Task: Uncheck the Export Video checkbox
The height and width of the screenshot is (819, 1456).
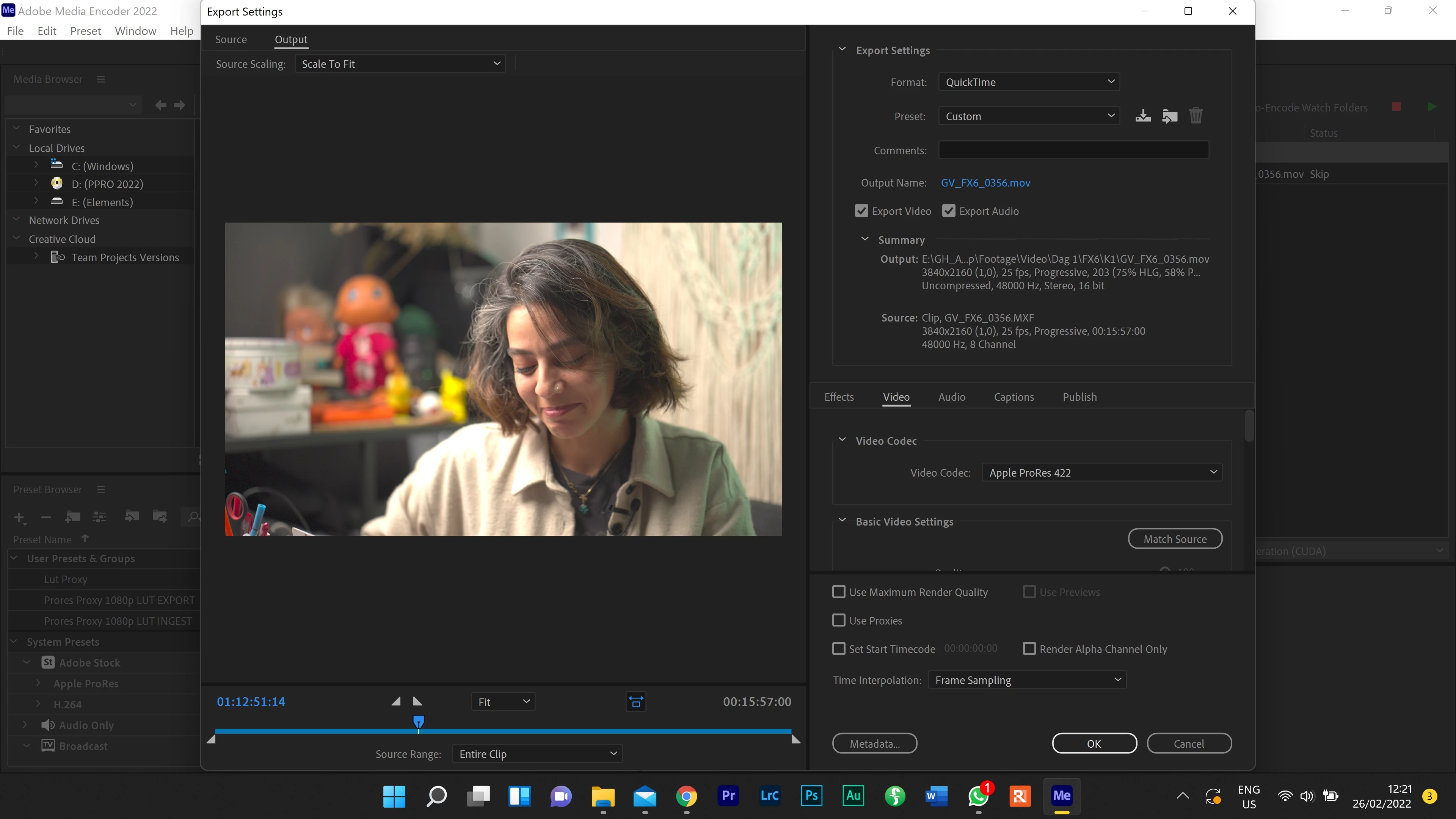Action: [861, 211]
